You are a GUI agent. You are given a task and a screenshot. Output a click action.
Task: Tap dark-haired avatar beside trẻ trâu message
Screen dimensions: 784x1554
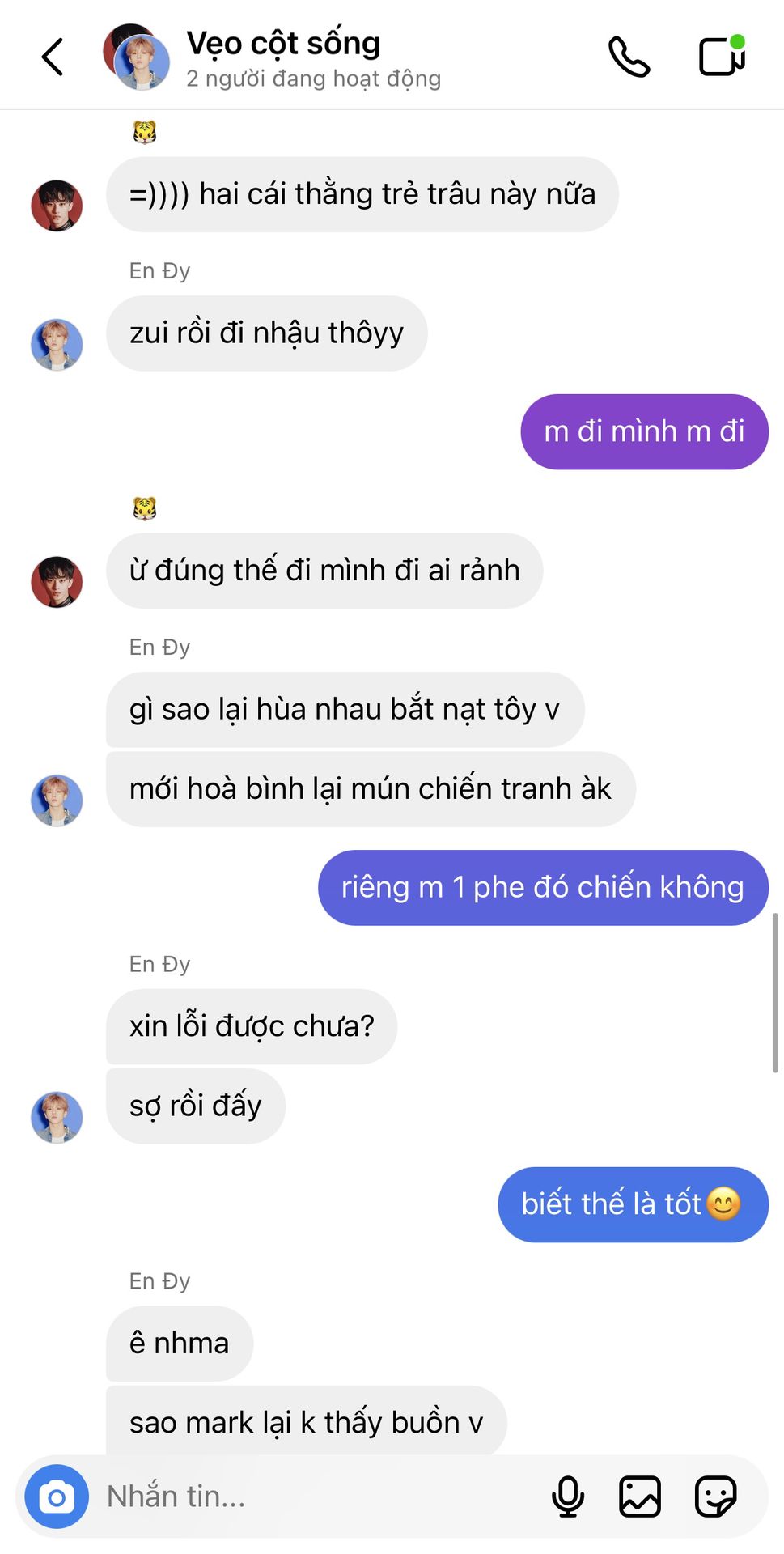tap(57, 206)
